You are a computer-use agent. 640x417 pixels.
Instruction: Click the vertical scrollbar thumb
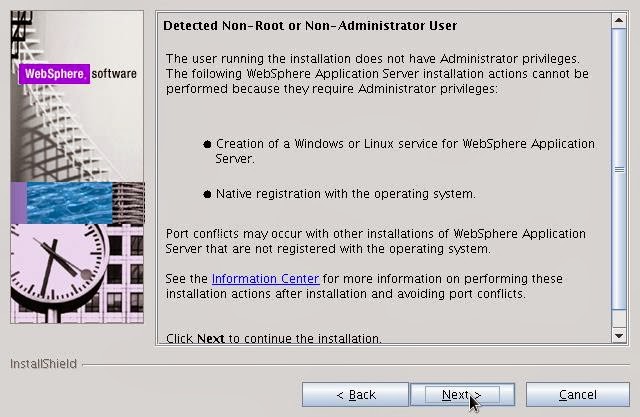pos(619,169)
